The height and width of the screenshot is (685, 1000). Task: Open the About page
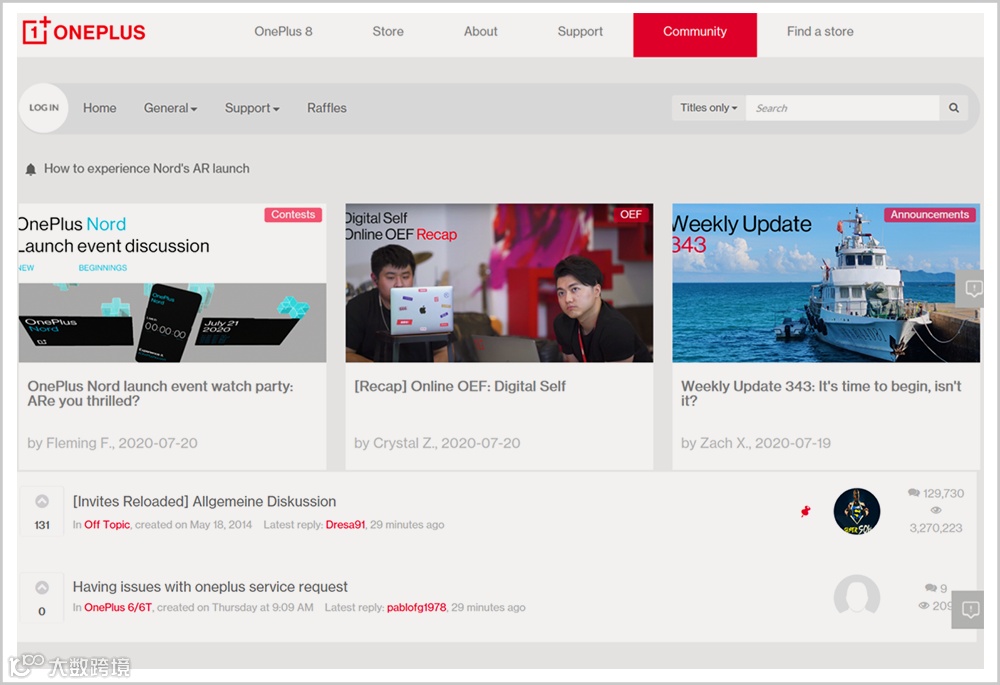(480, 31)
